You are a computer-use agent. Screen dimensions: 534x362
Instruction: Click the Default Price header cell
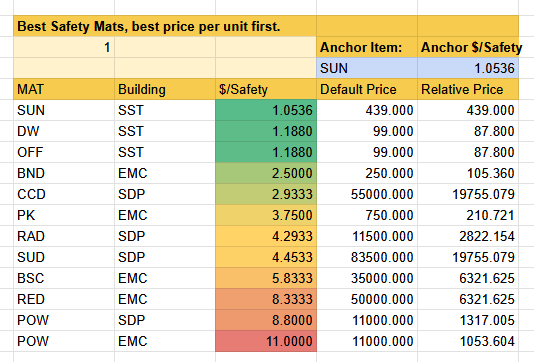click(x=367, y=89)
